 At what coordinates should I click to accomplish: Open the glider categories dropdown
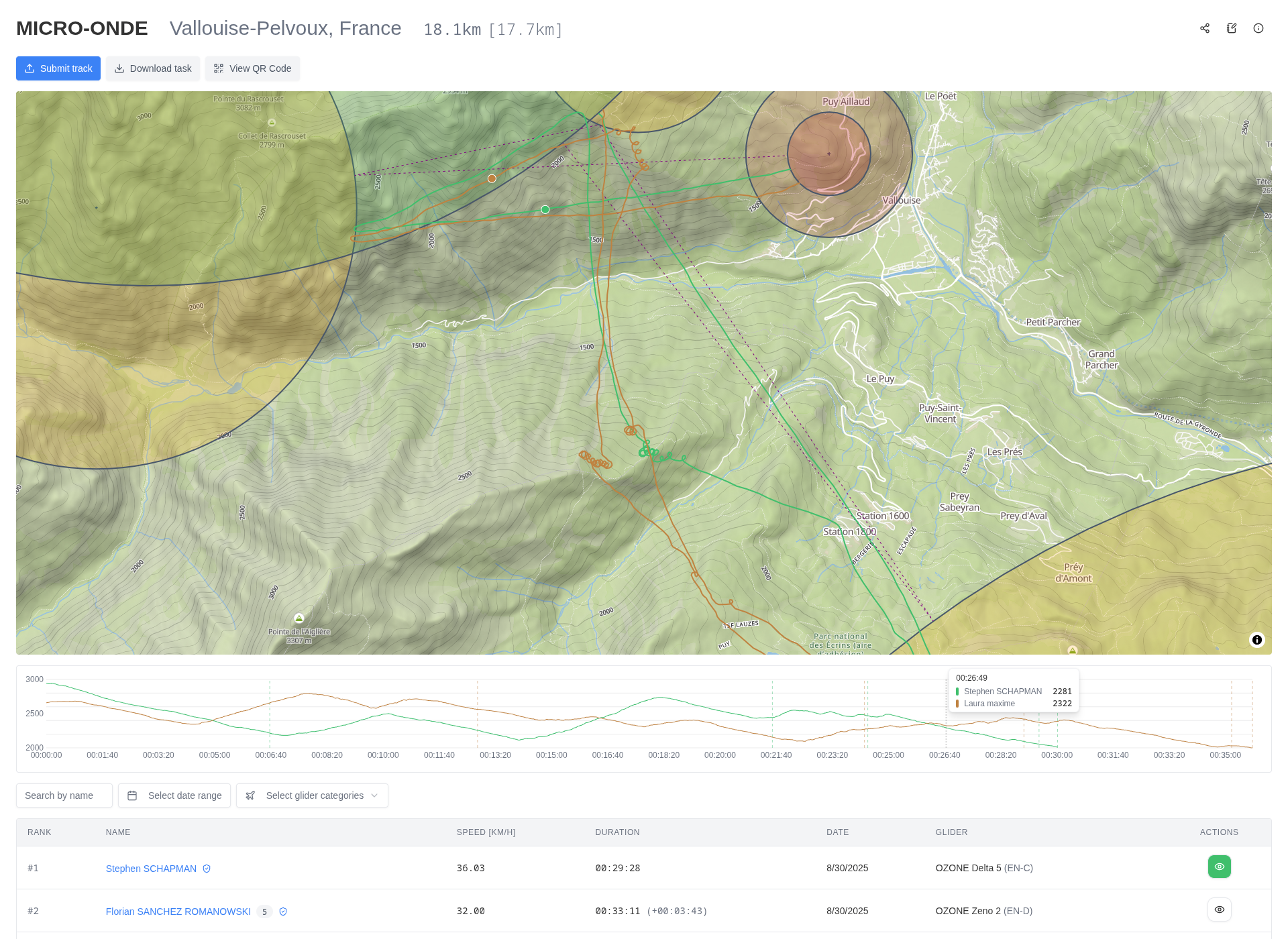pyautogui.click(x=312, y=795)
